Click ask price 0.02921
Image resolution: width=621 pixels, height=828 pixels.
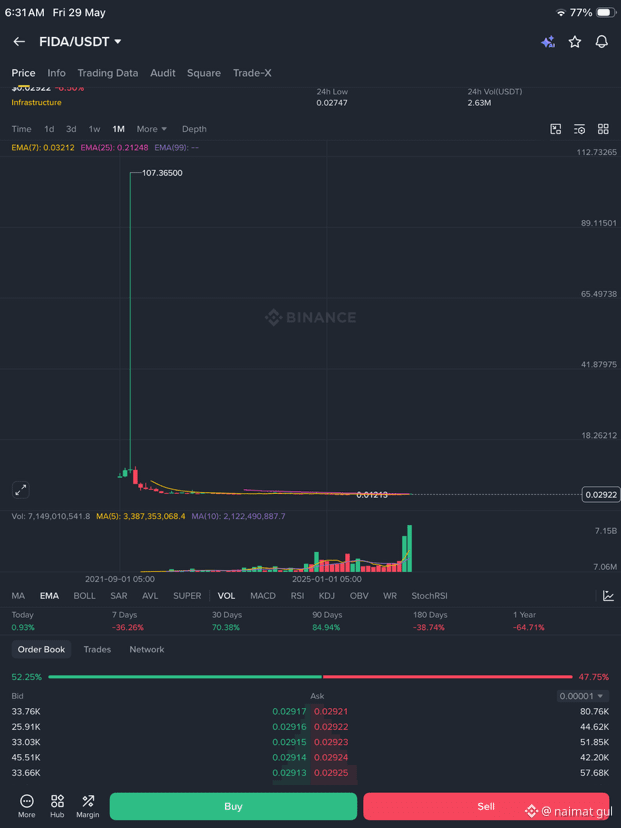pos(331,711)
